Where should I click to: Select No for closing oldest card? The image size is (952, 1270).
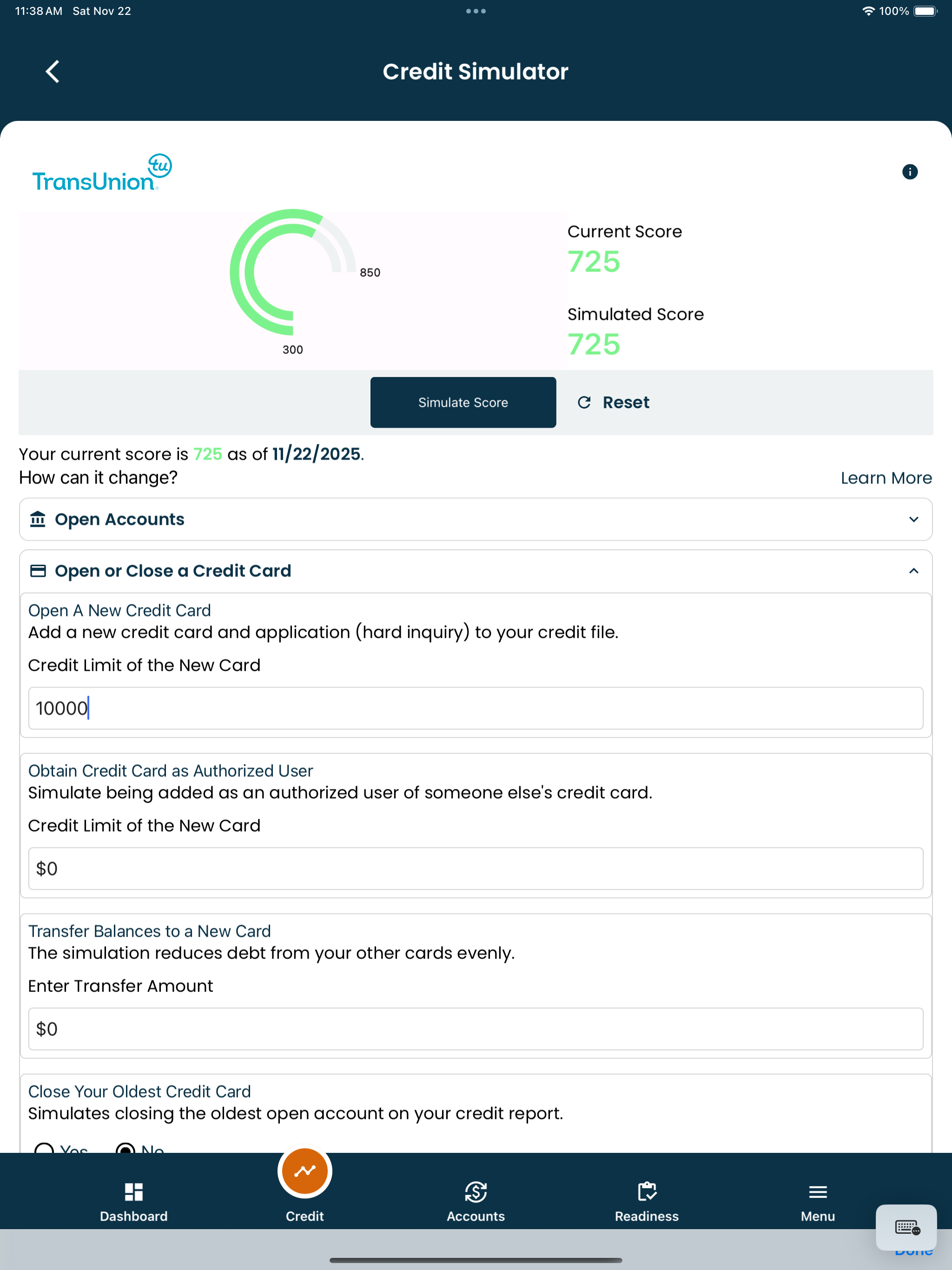click(x=125, y=1148)
